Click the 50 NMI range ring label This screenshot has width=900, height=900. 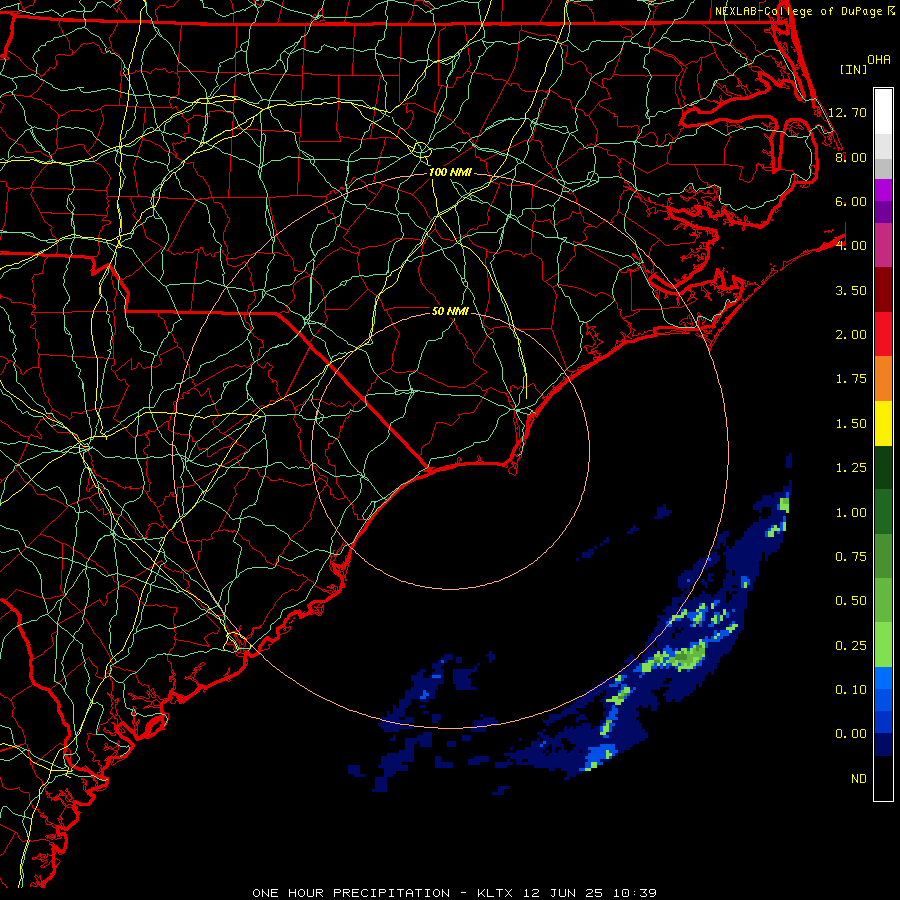click(x=450, y=311)
